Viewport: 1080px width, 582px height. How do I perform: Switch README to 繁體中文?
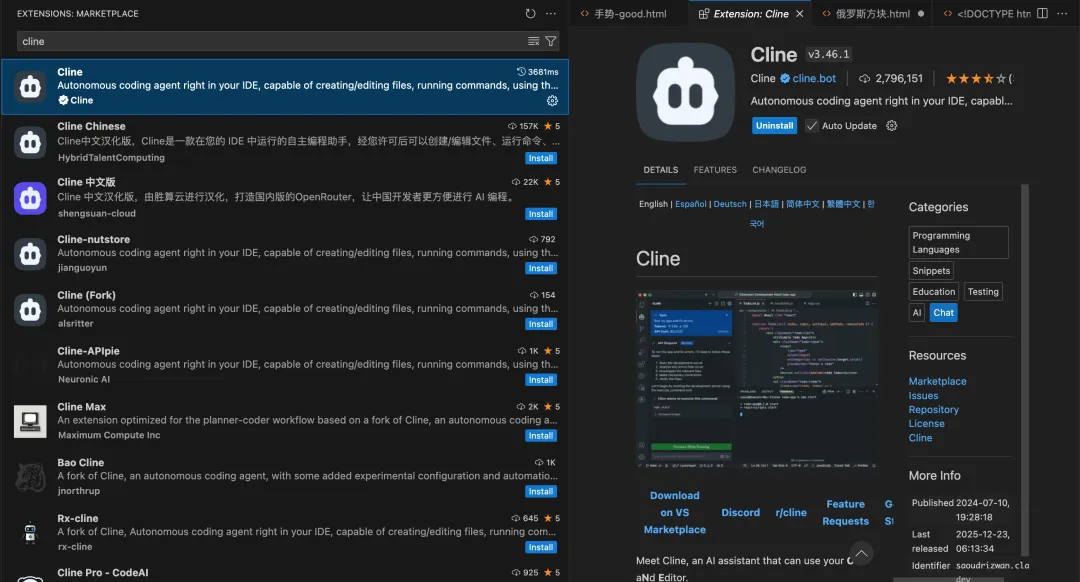coord(844,205)
